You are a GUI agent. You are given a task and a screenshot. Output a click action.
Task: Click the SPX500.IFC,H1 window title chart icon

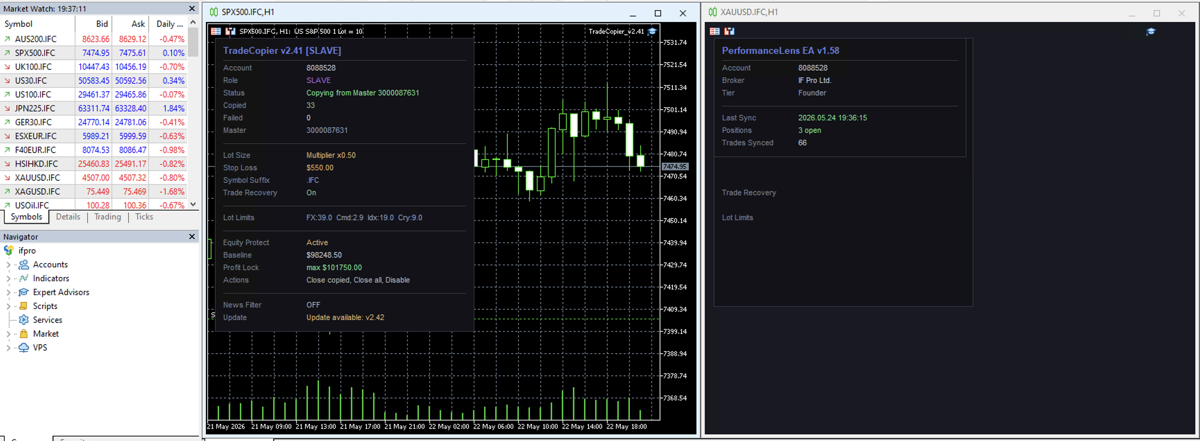point(213,12)
